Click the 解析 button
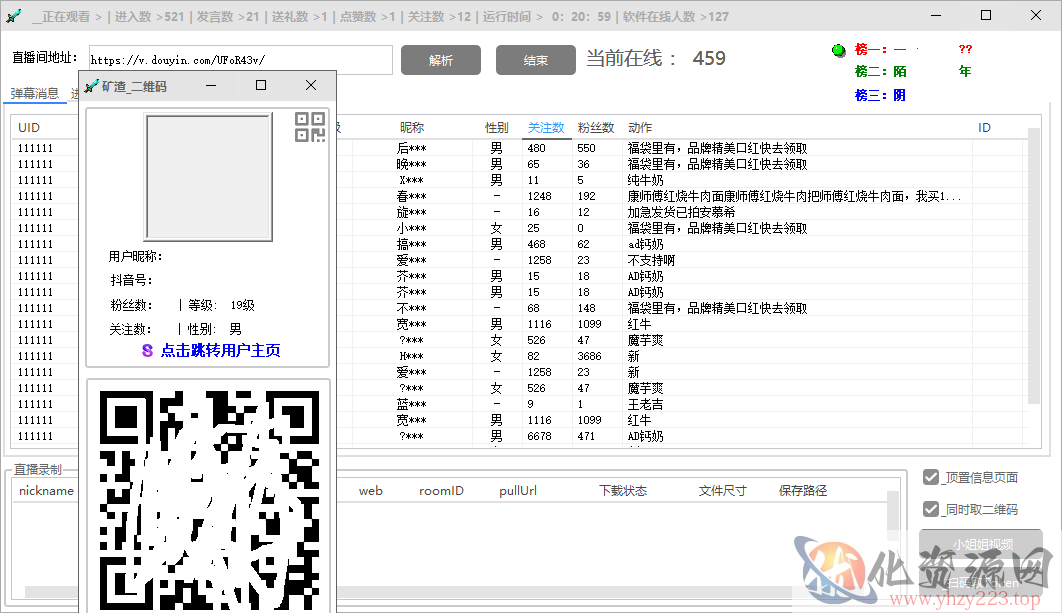The image size is (1062, 613). [x=441, y=60]
